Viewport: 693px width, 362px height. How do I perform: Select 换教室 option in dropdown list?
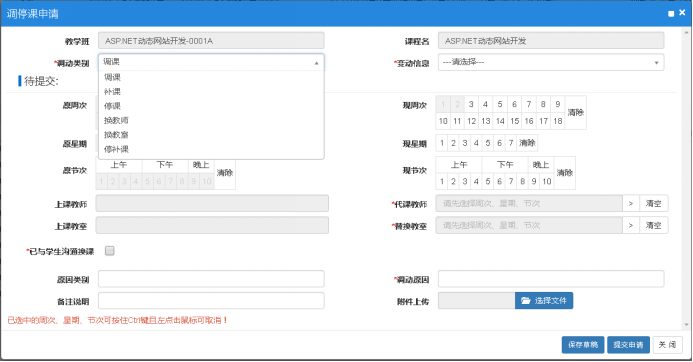click(x=211, y=135)
